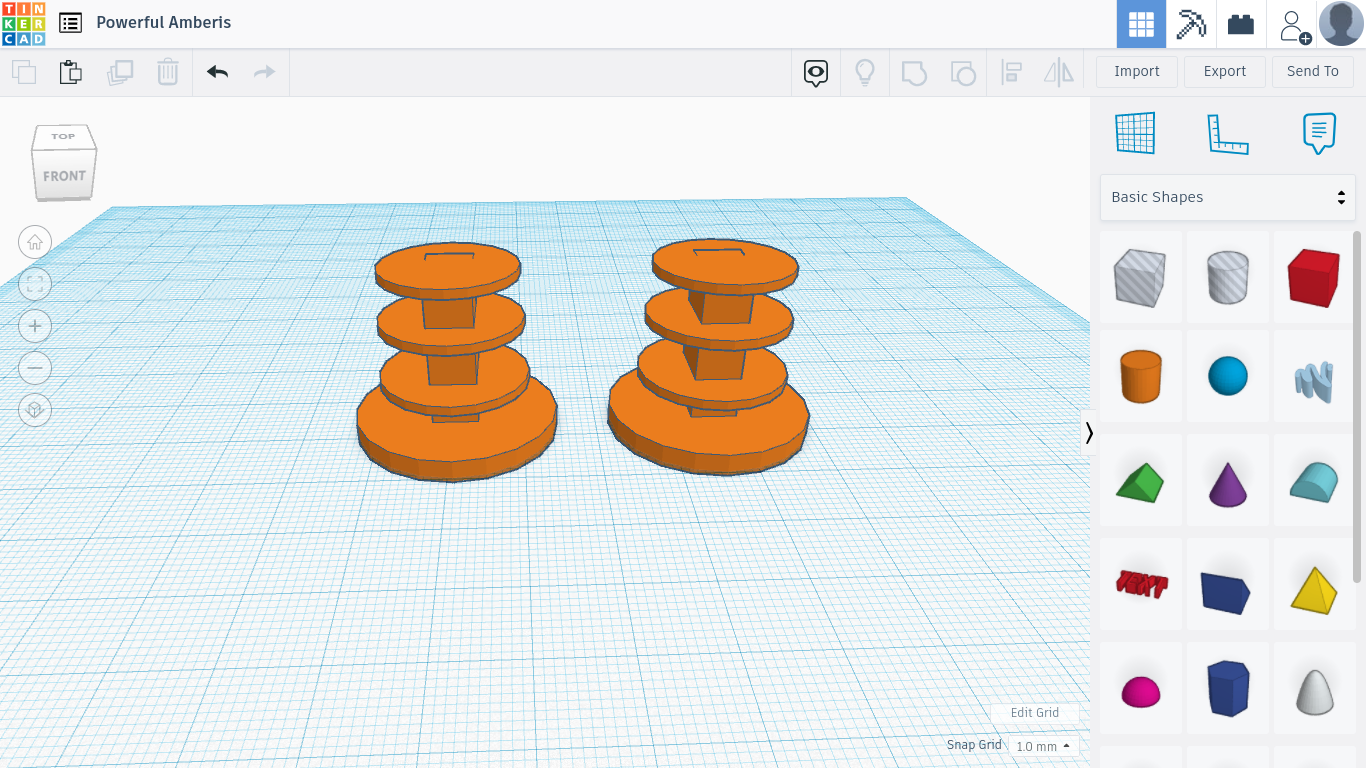This screenshot has width=1366, height=768.
Task: Select the Cylinder hole shape
Action: pyautogui.click(x=1228, y=276)
